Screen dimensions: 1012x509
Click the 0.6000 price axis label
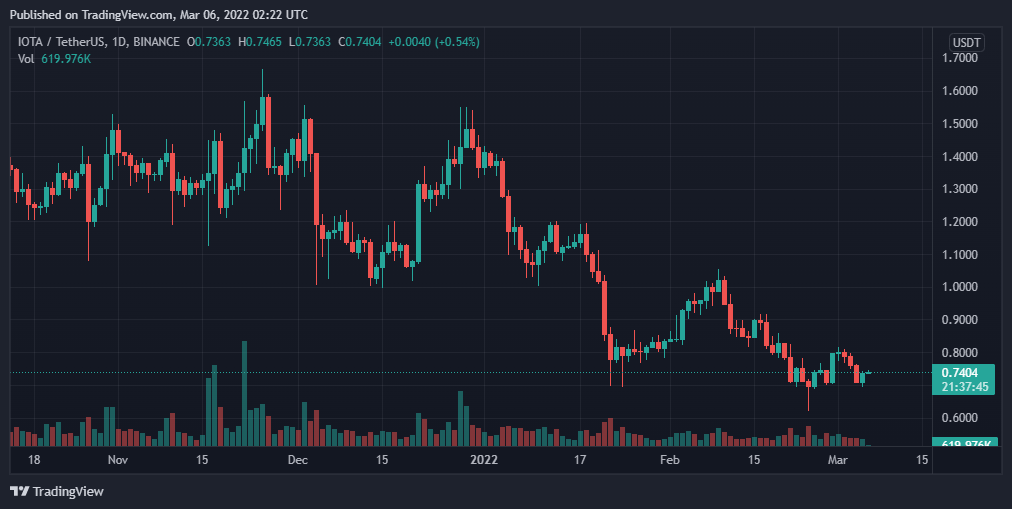click(960, 418)
